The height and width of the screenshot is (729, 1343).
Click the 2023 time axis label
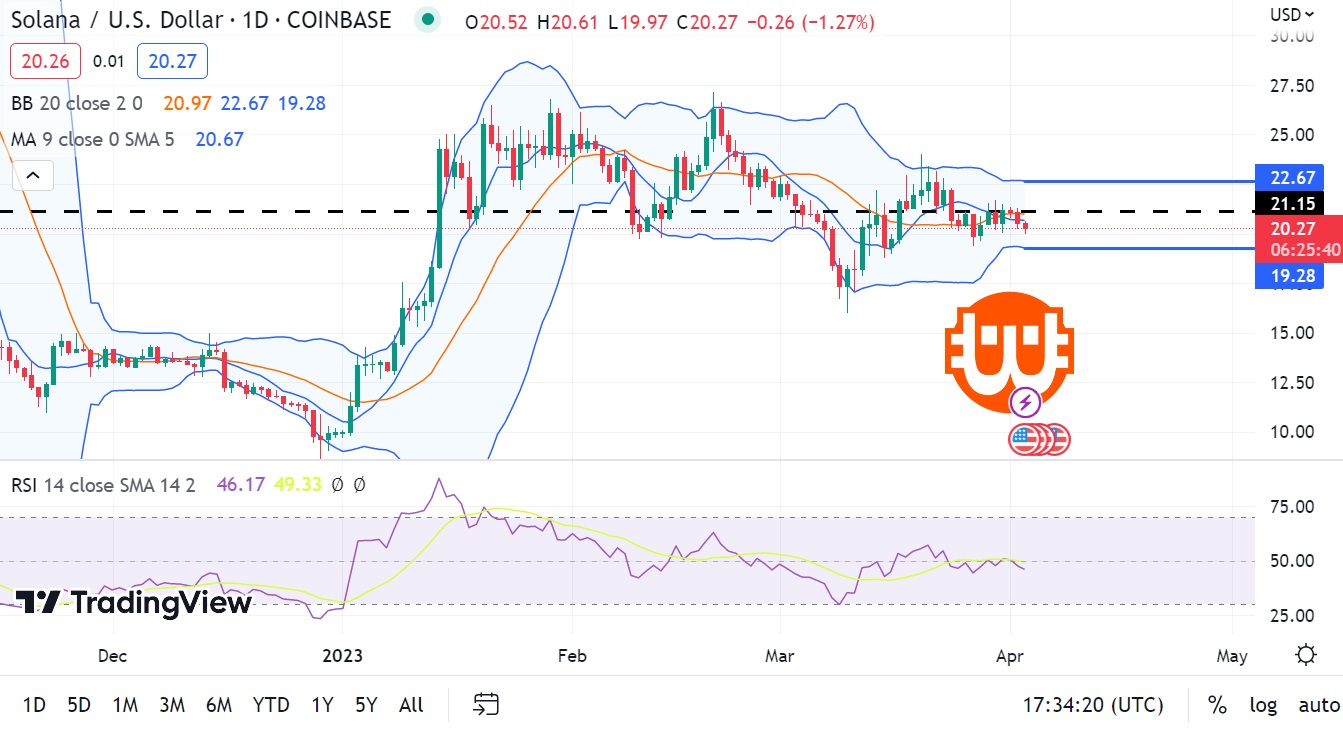(342, 656)
